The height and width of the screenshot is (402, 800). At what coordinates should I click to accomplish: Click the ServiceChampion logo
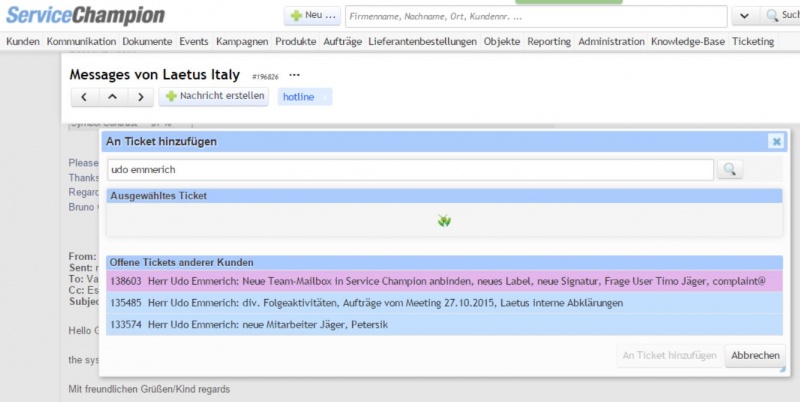pyautogui.click(x=85, y=15)
